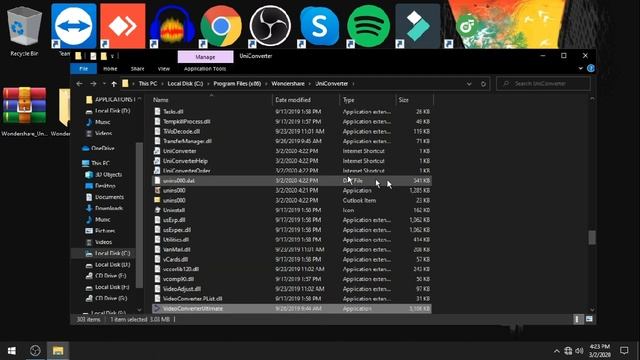This screenshot has width=640, height=360.
Task: Refresh the current folder view
Action: [x=483, y=84]
